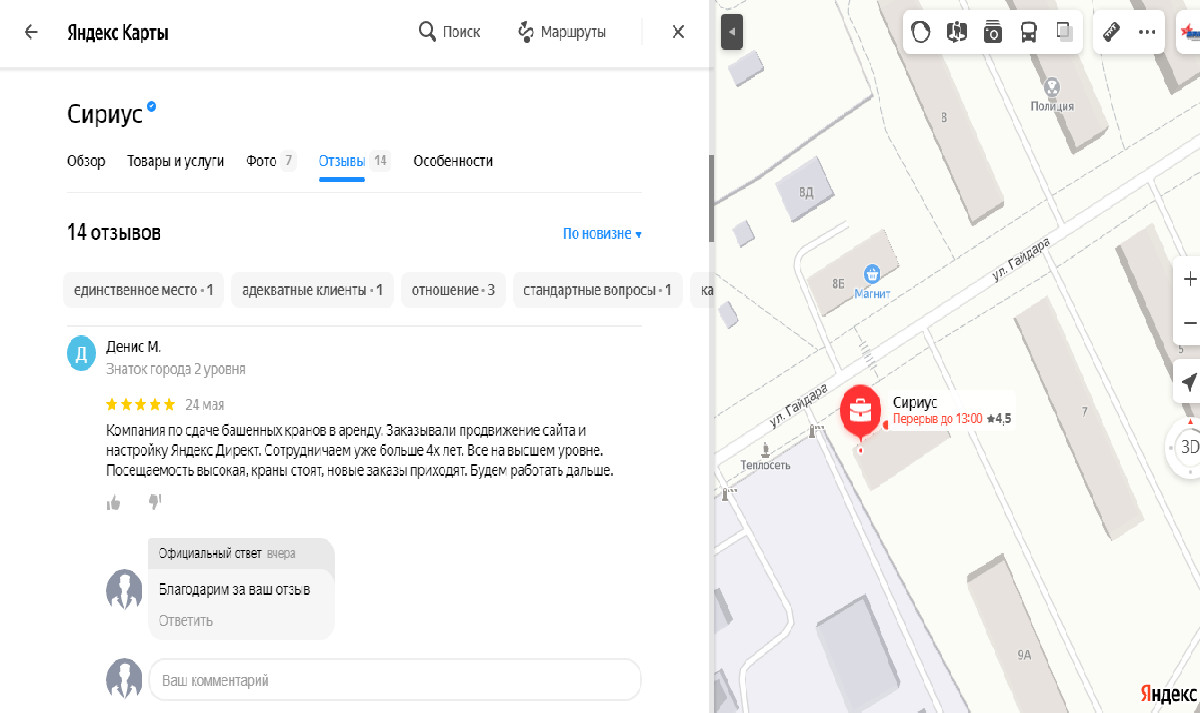Toggle the traffic layer map icon
The height and width of the screenshot is (713, 1200).
[x=921, y=32]
